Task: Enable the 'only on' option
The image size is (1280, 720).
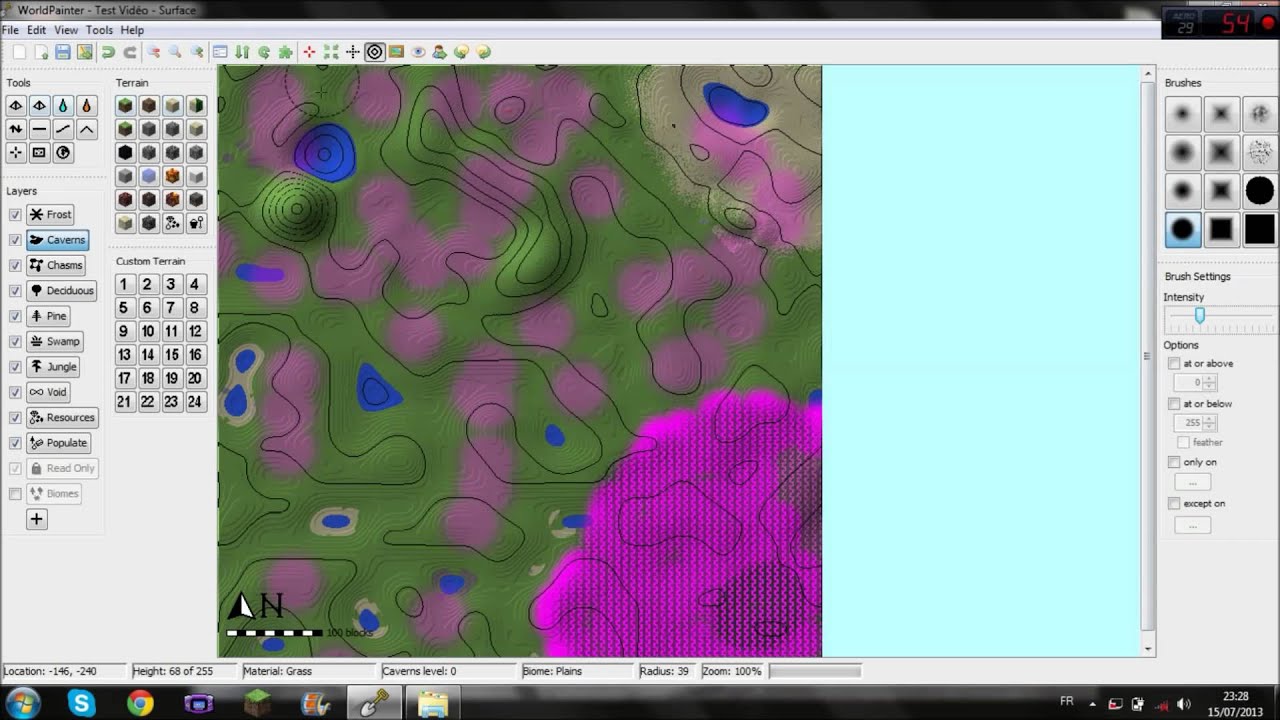Action: coord(1174,462)
